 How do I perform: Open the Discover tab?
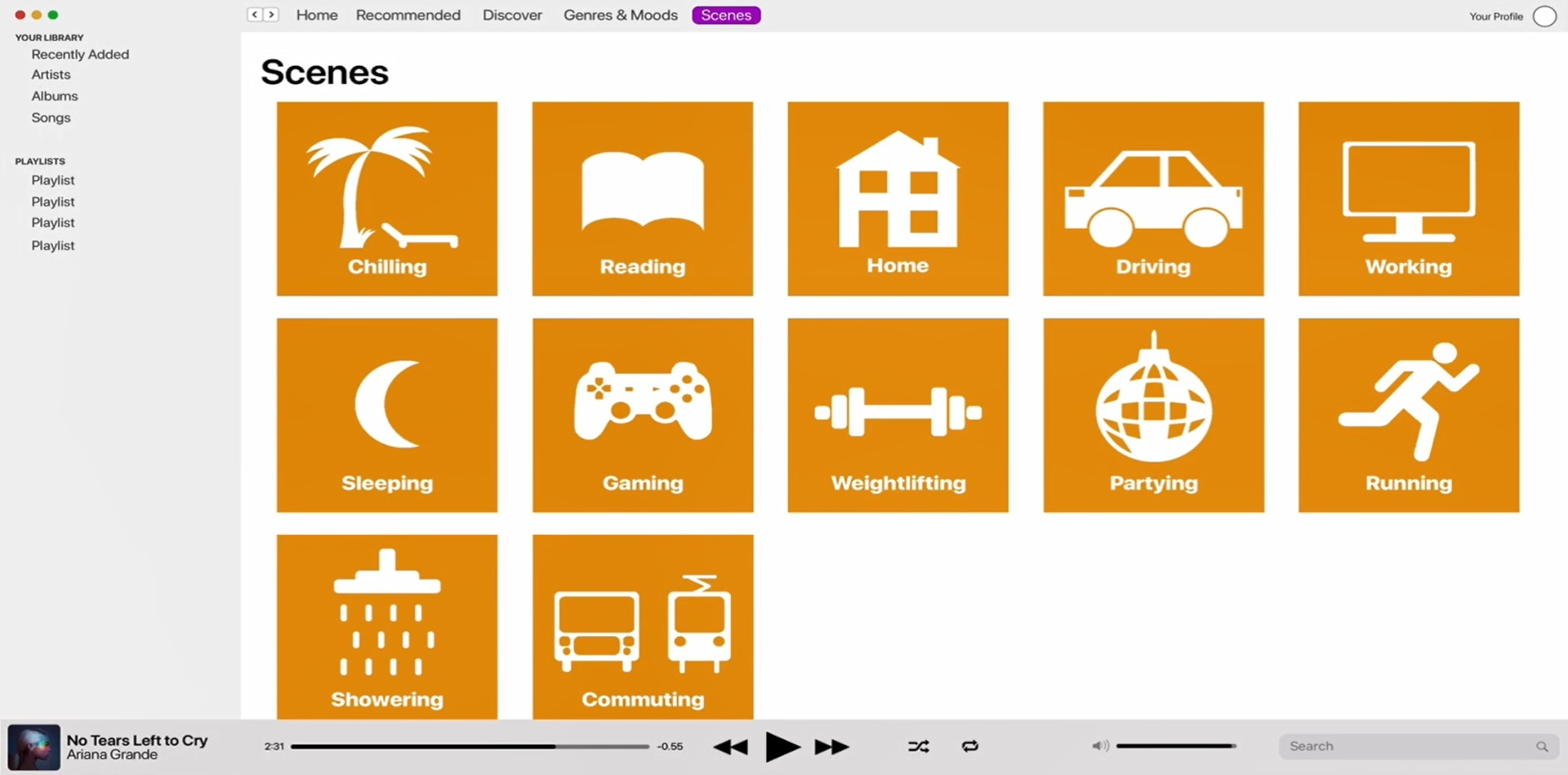click(x=512, y=16)
